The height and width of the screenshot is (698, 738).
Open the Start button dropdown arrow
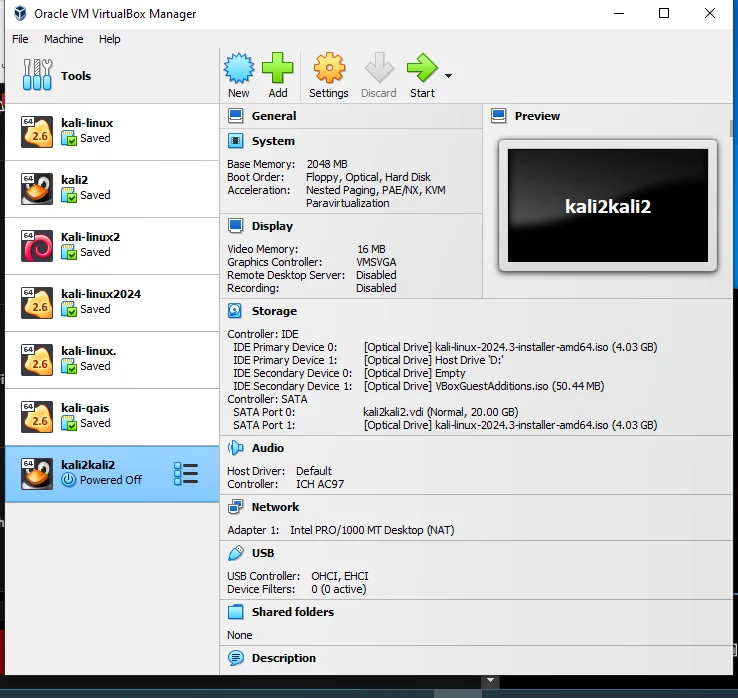coord(448,76)
